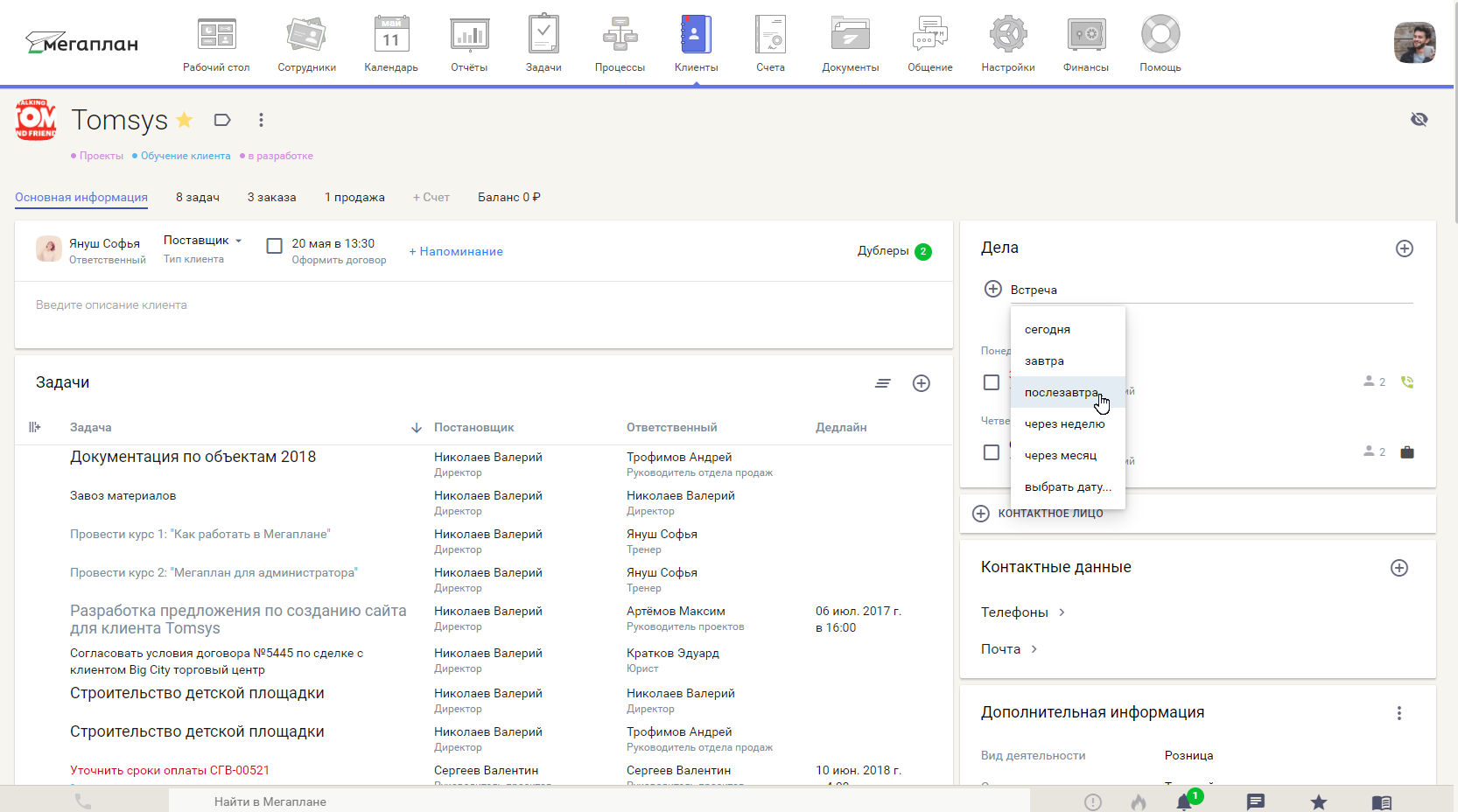
Task: Open the Сотрудники section
Action: 306,44
